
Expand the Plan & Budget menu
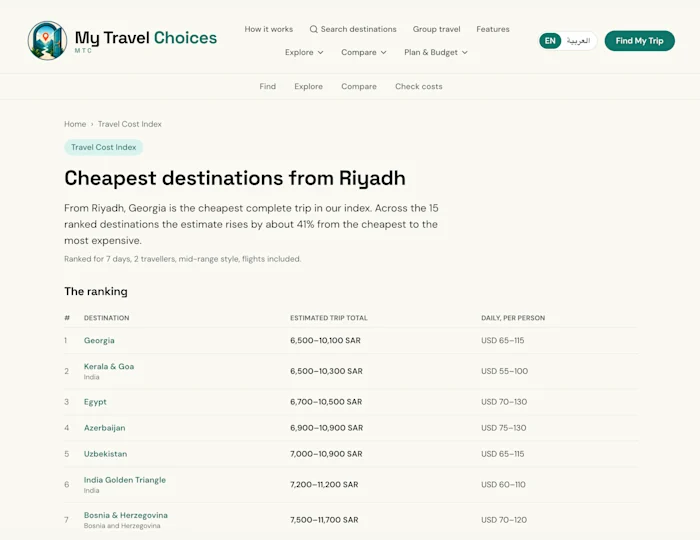(436, 52)
